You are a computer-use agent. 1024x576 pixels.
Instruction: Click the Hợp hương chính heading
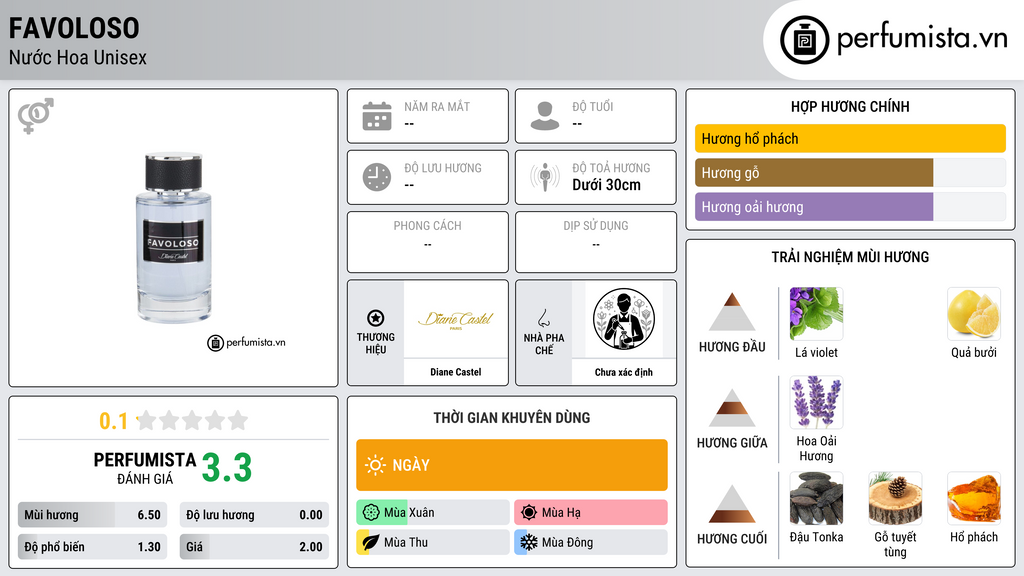[850, 106]
